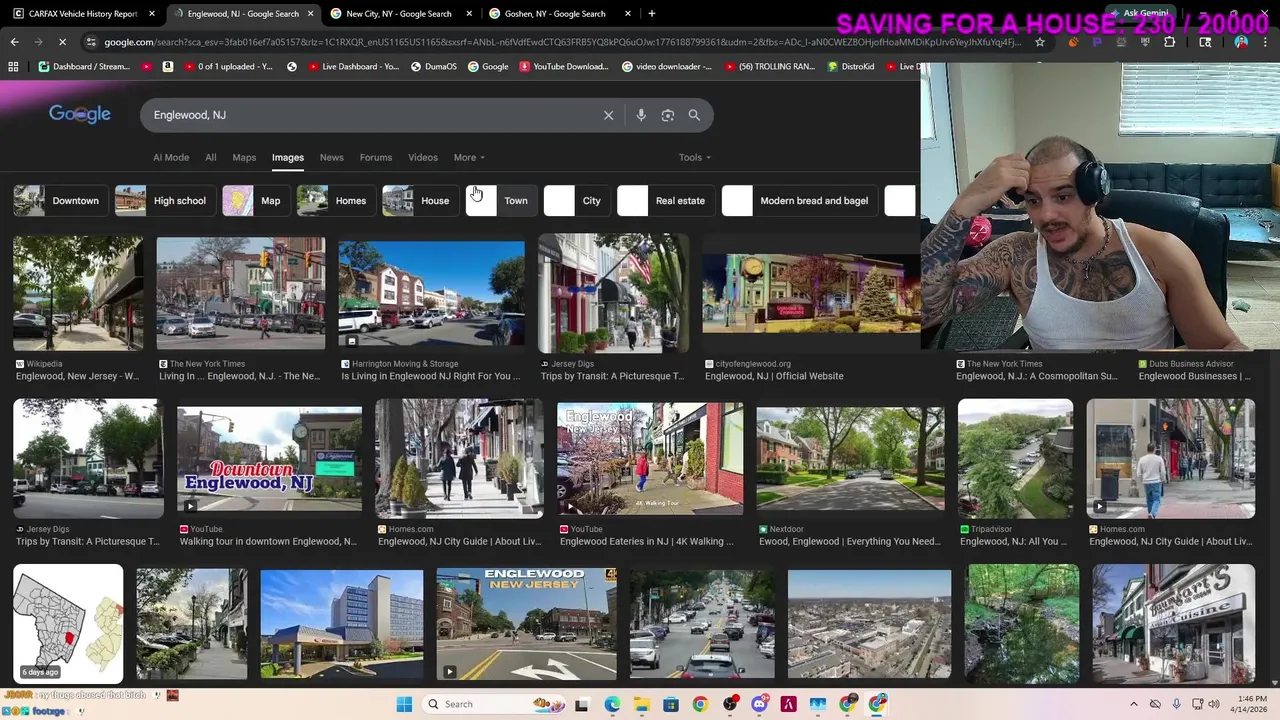Go back with the browser back arrow

tap(14, 42)
